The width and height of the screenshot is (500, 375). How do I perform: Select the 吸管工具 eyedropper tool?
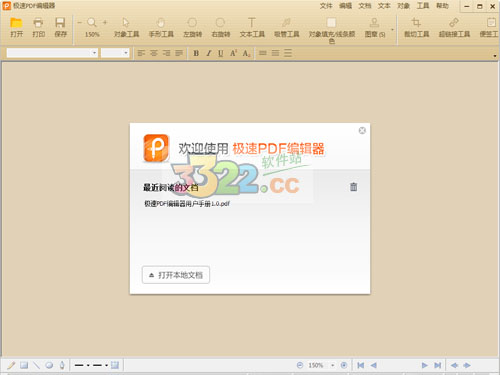286,27
